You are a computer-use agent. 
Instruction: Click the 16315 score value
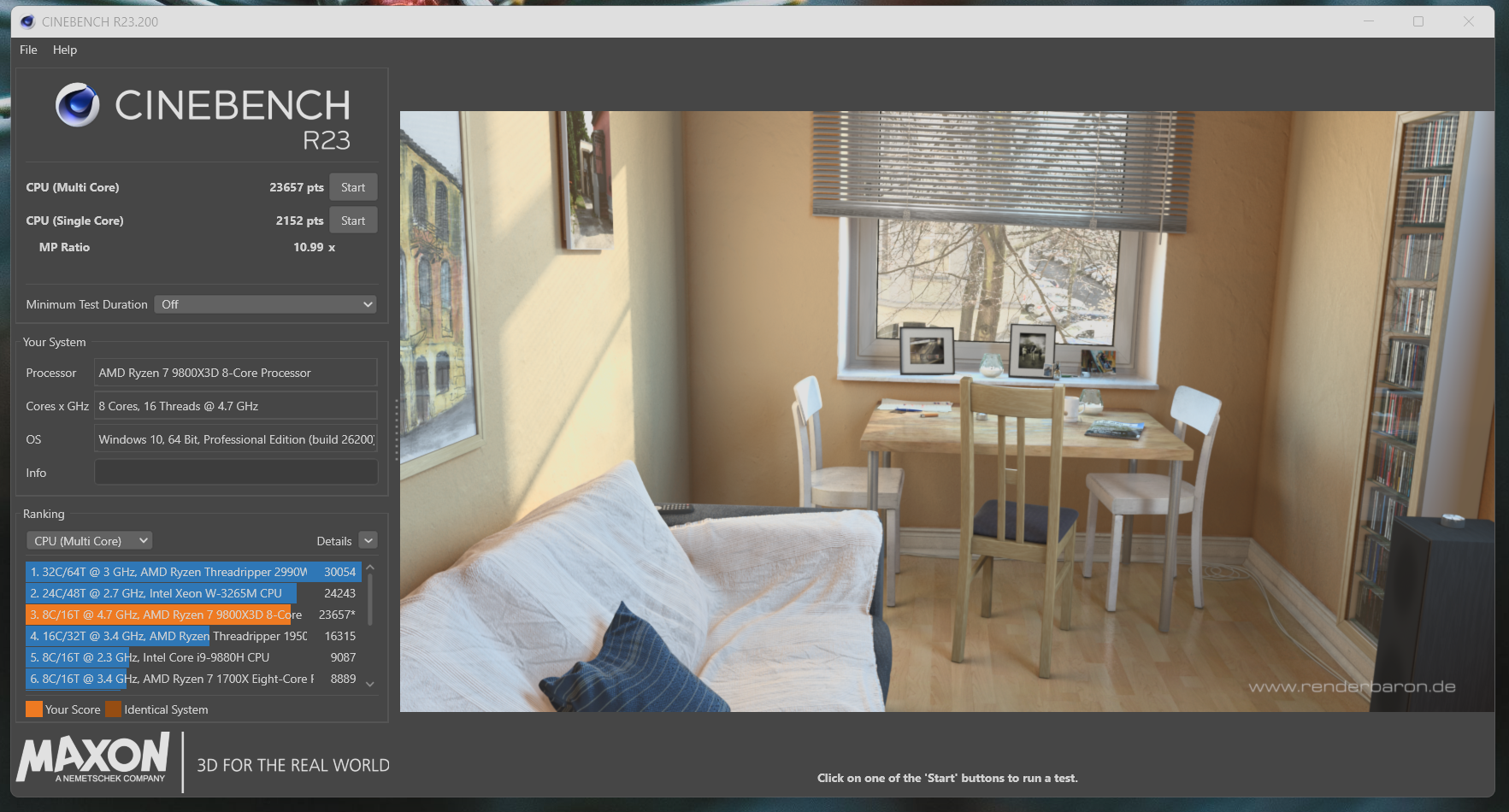pos(339,636)
